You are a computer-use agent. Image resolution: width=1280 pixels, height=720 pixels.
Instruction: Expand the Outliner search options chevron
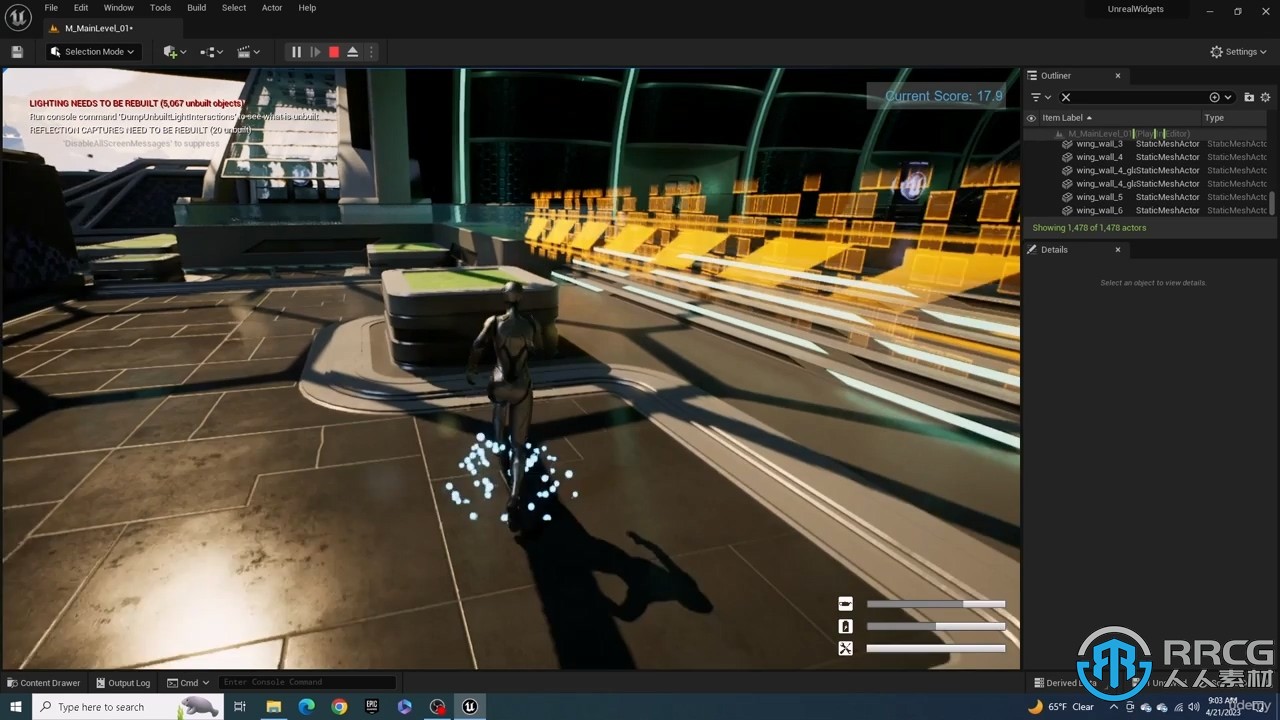[1228, 97]
